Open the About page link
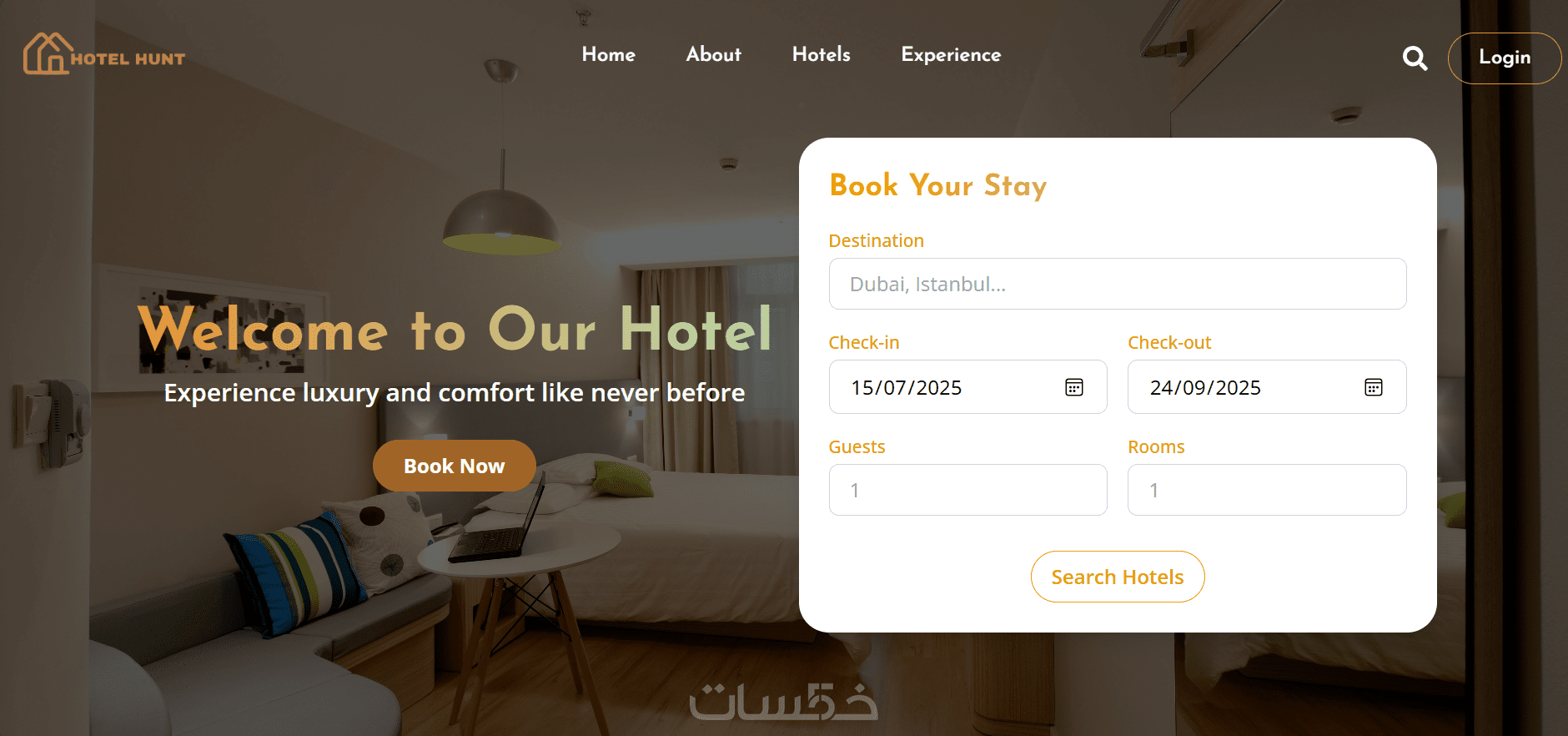 [x=714, y=54]
